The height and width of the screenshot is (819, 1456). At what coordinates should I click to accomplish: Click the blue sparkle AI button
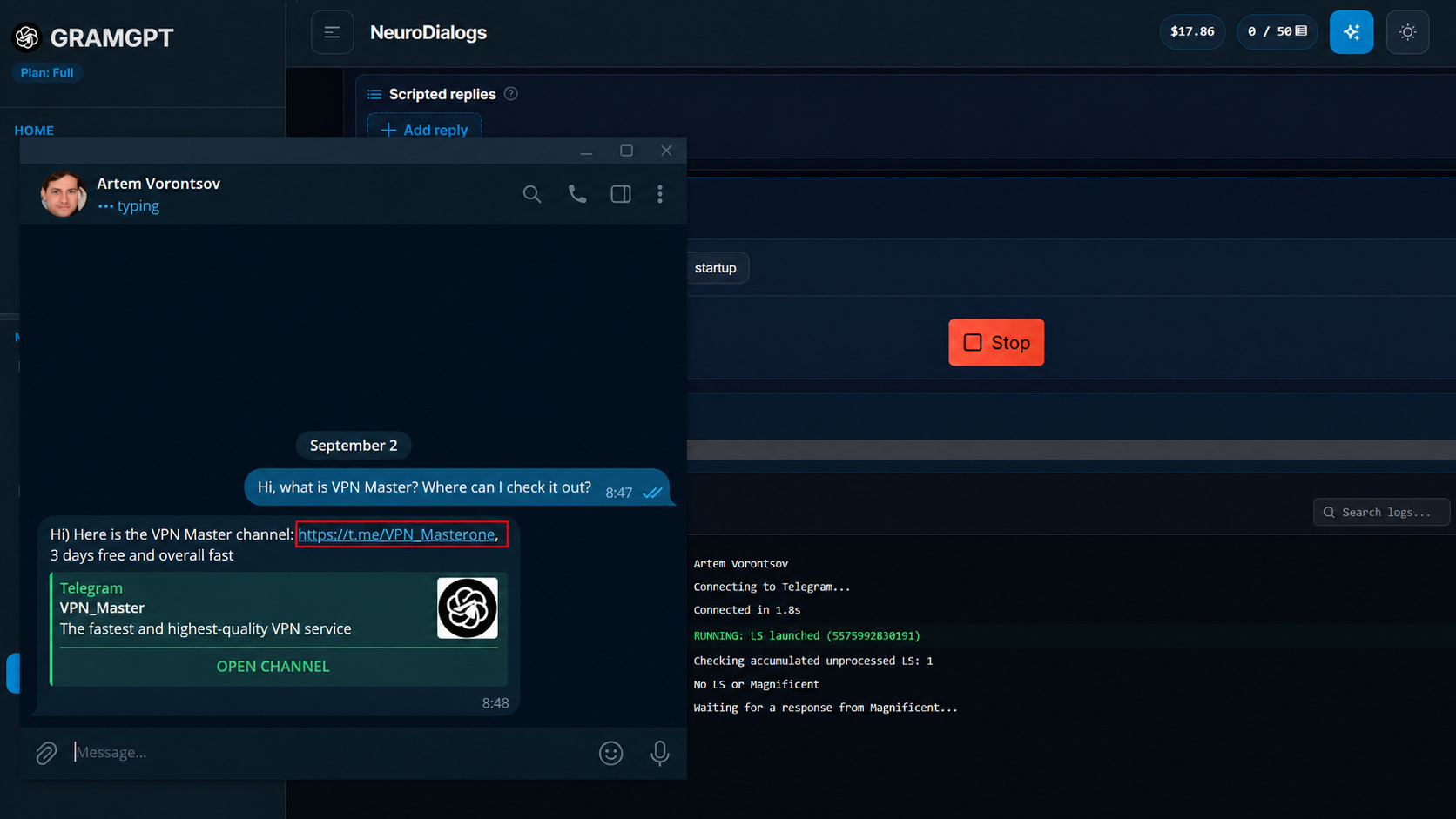pyautogui.click(x=1352, y=32)
